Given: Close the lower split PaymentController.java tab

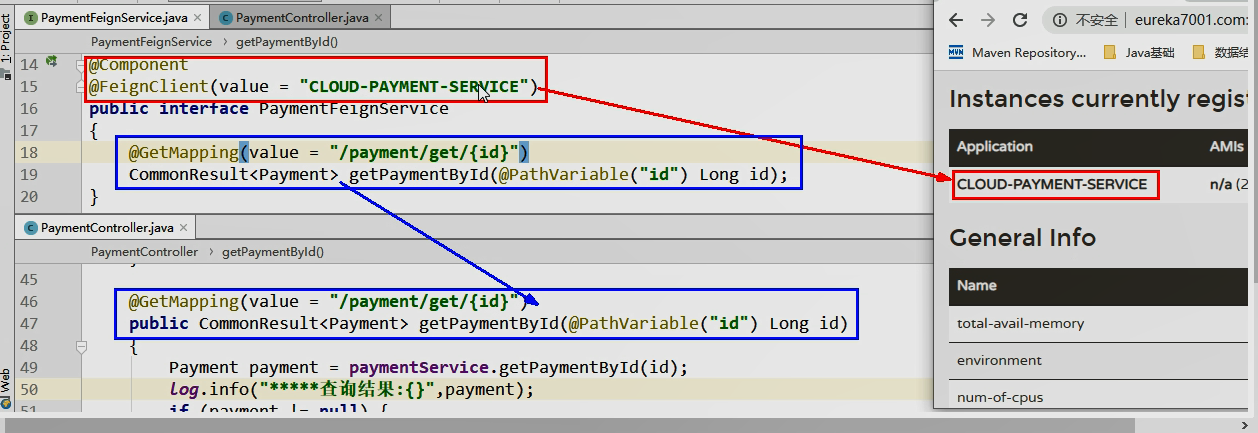Looking at the screenshot, I should (x=183, y=228).
